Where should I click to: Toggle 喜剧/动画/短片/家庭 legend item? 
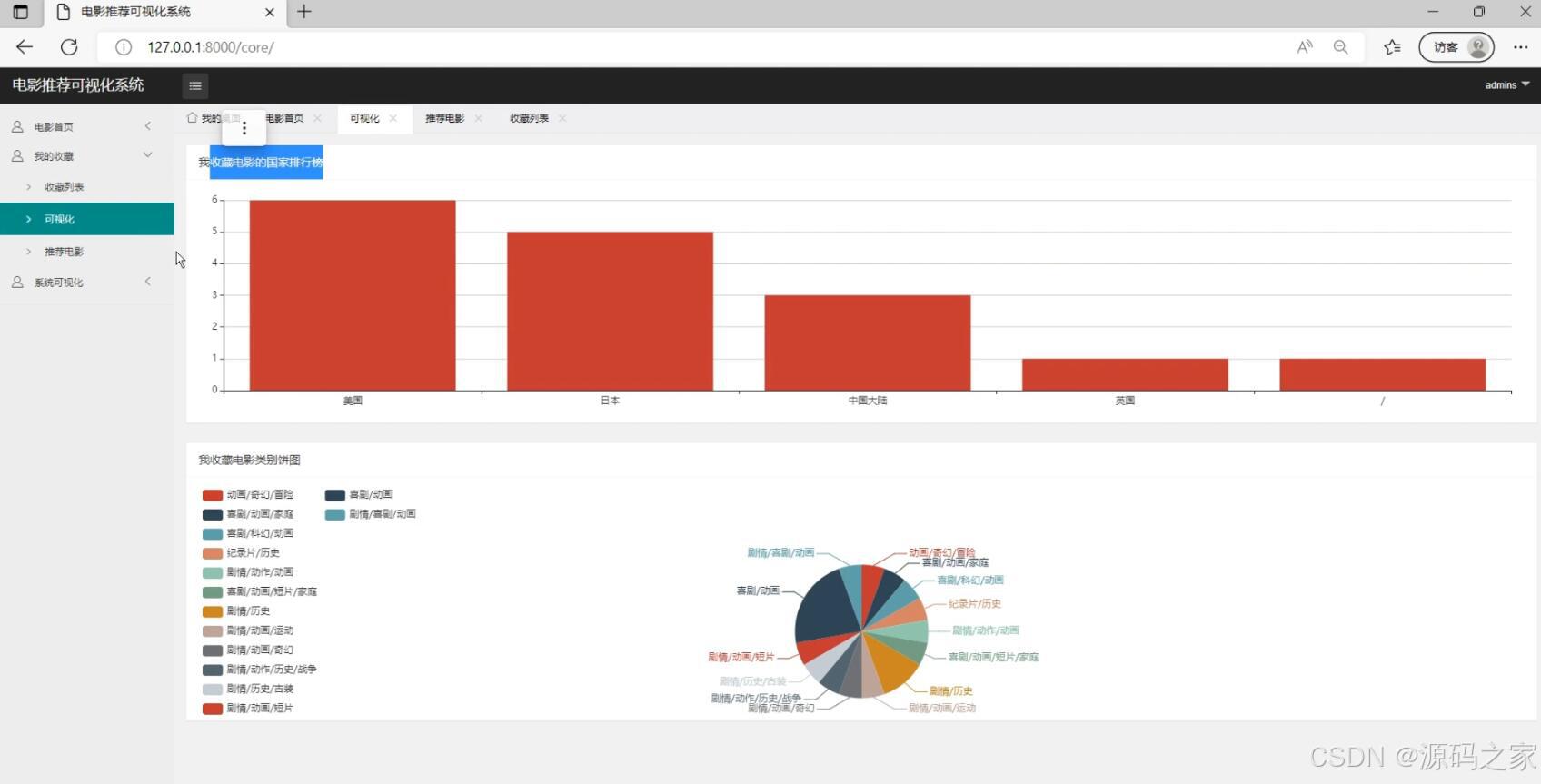[260, 592]
